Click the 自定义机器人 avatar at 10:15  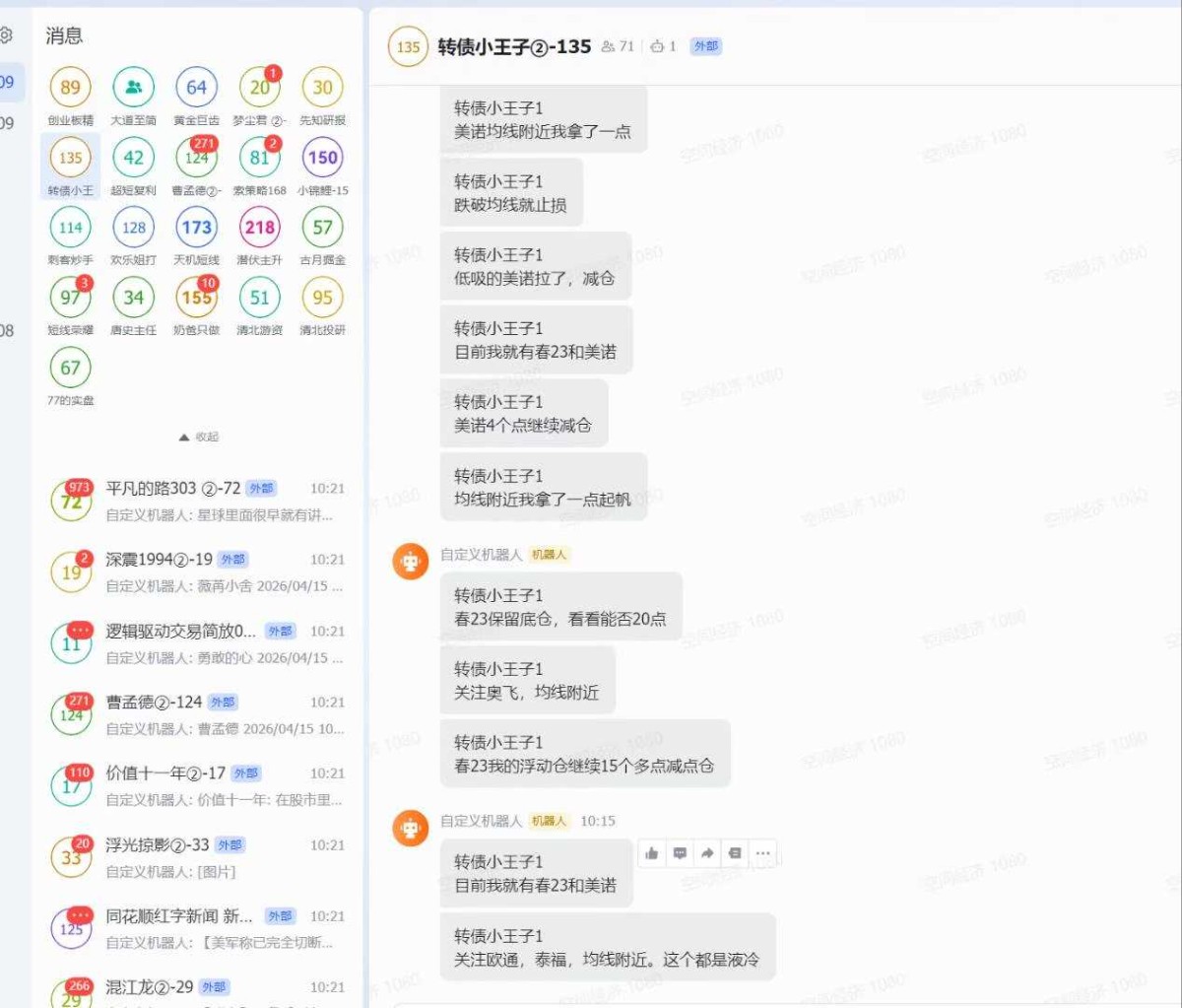pos(410,828)
